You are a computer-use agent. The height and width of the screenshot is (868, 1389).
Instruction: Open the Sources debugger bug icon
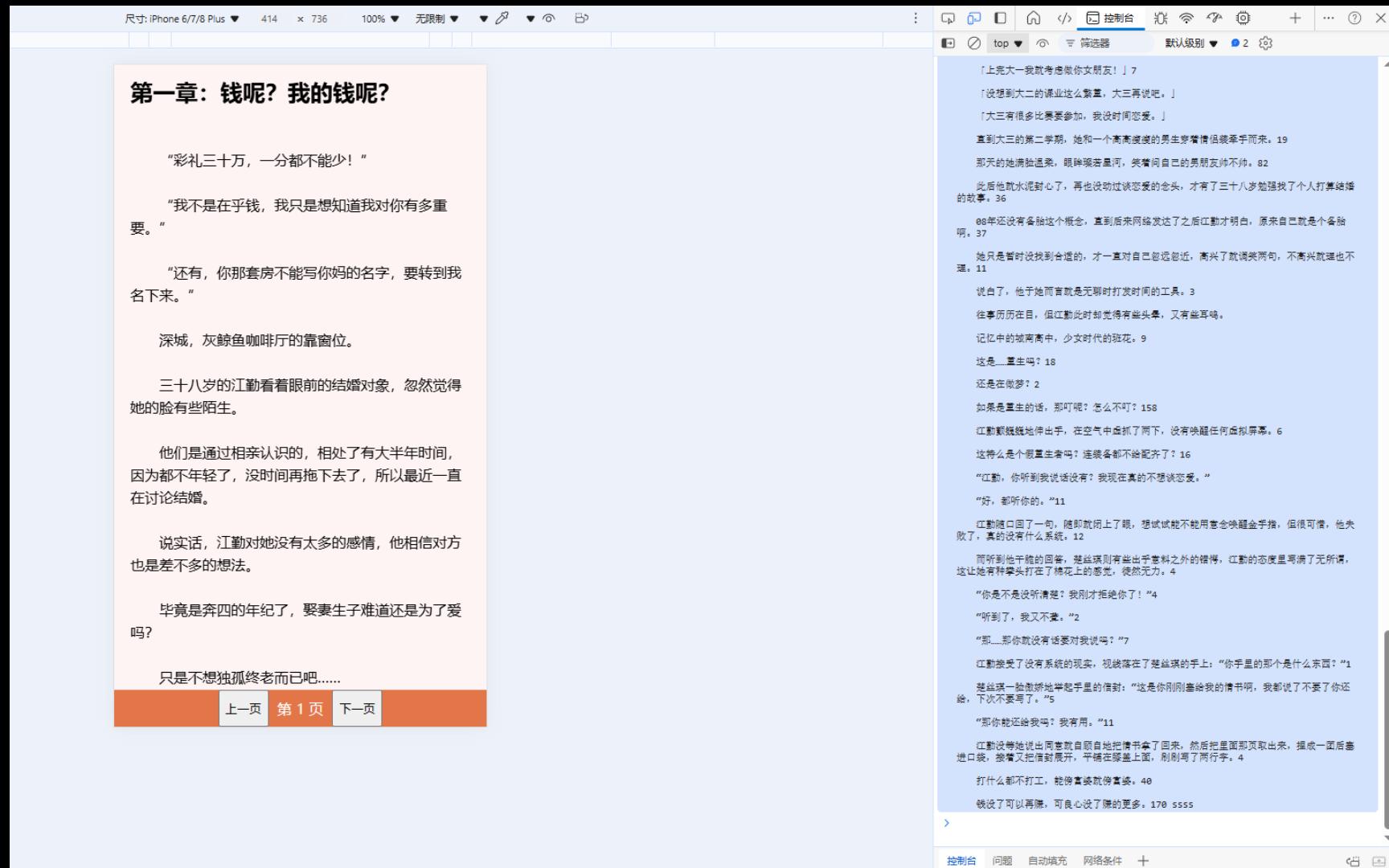click(1161, 18)
